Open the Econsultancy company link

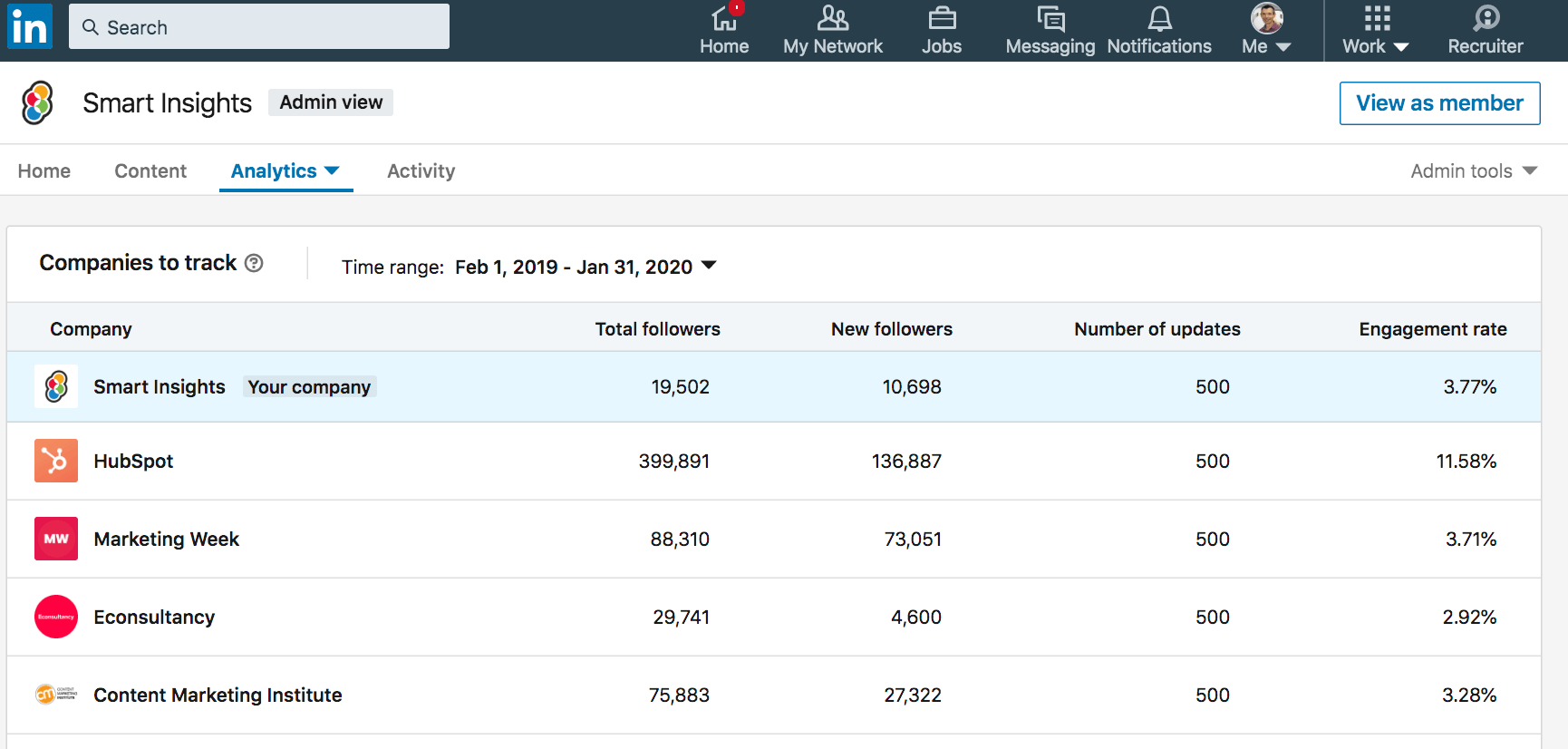tap(154, 617)
